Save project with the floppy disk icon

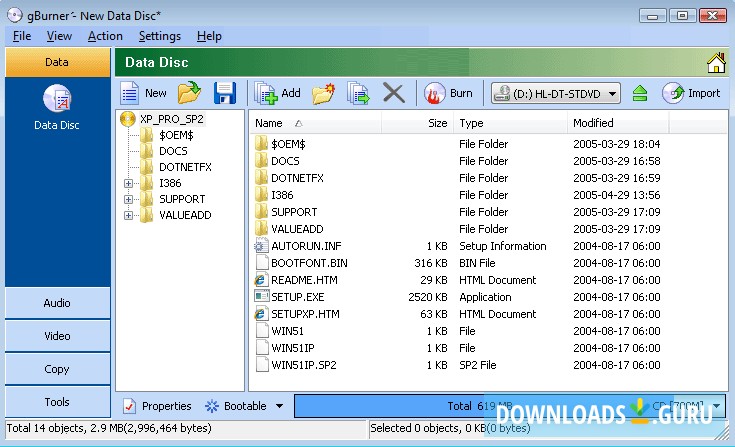pos(225,93)
